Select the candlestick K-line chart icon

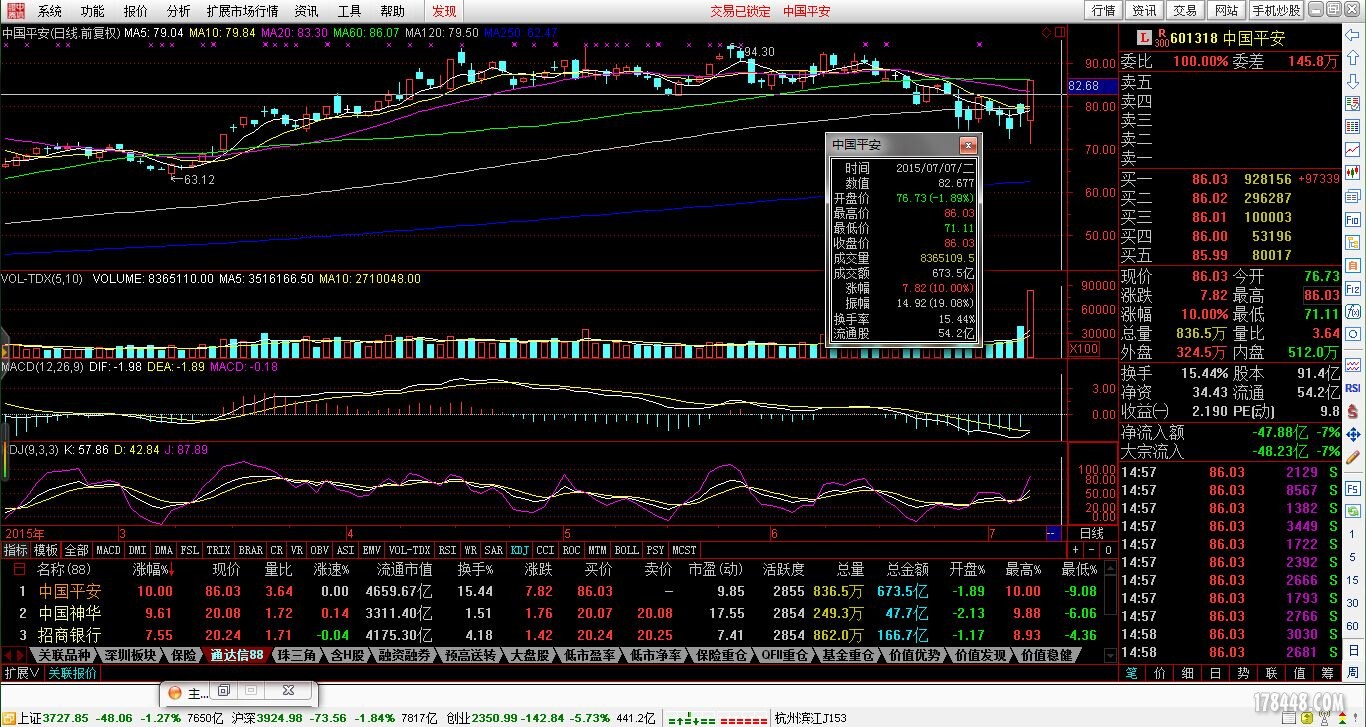point(1351,172)
